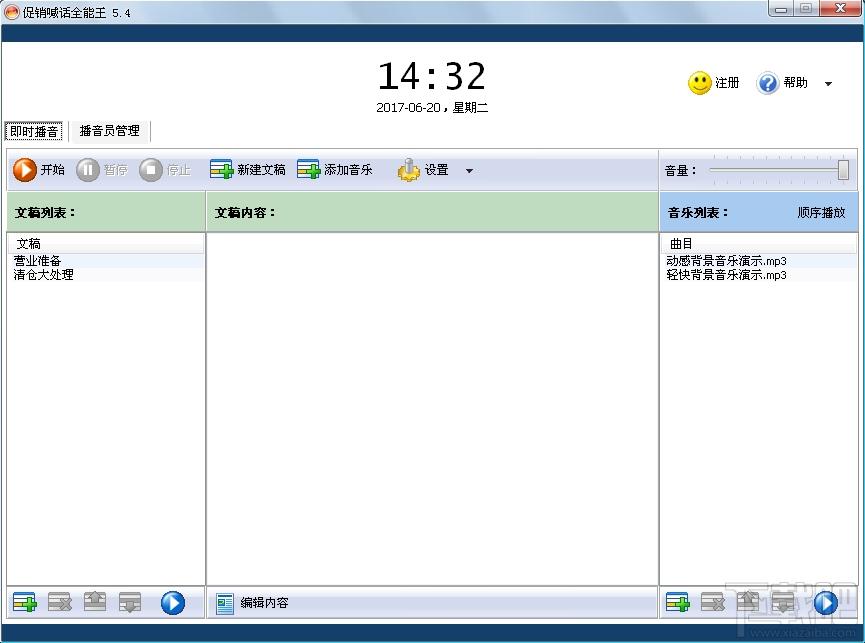Open 设置 settings with the joystick icon
The image size is (865, 643).
[x=409, y=170]
